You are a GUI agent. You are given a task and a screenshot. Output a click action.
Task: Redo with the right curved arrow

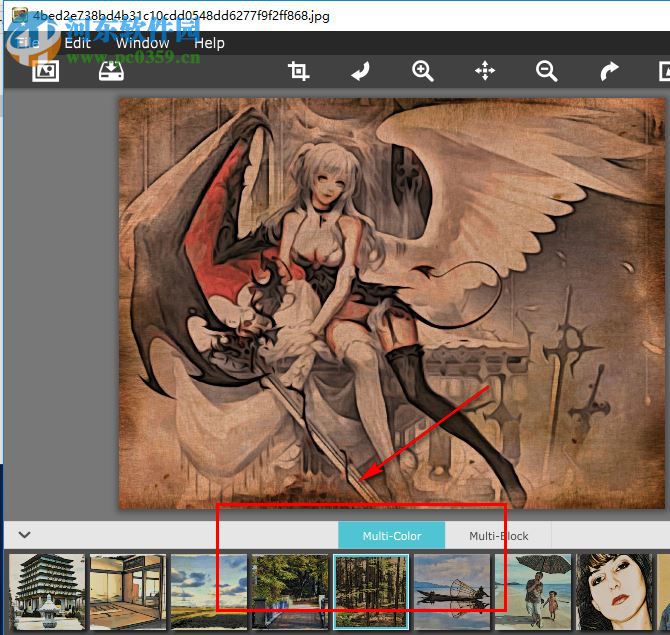pyautogui.click(x=609, y=71)
